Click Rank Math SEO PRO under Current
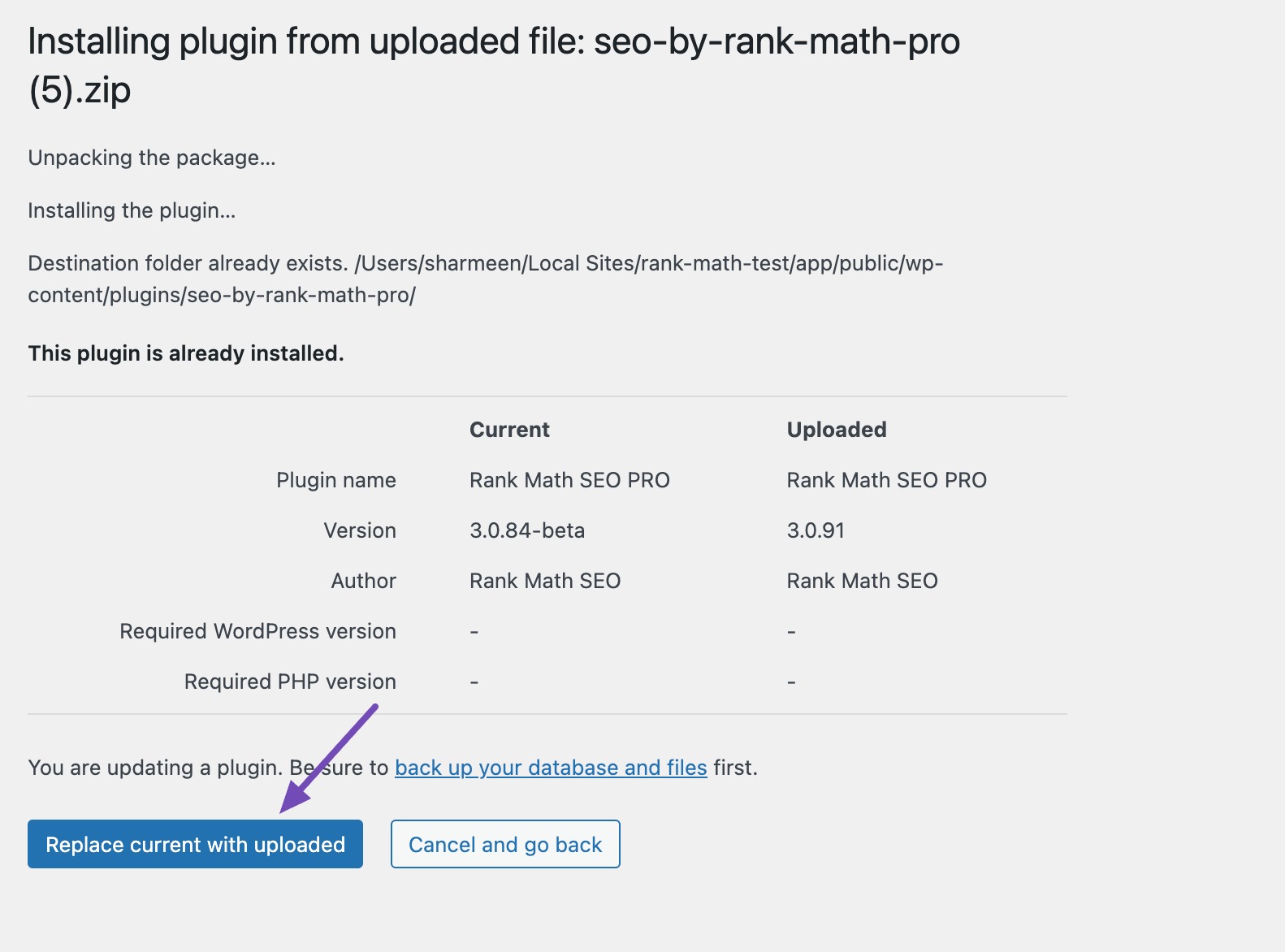 pyautogui.click(x=569, y=480)
